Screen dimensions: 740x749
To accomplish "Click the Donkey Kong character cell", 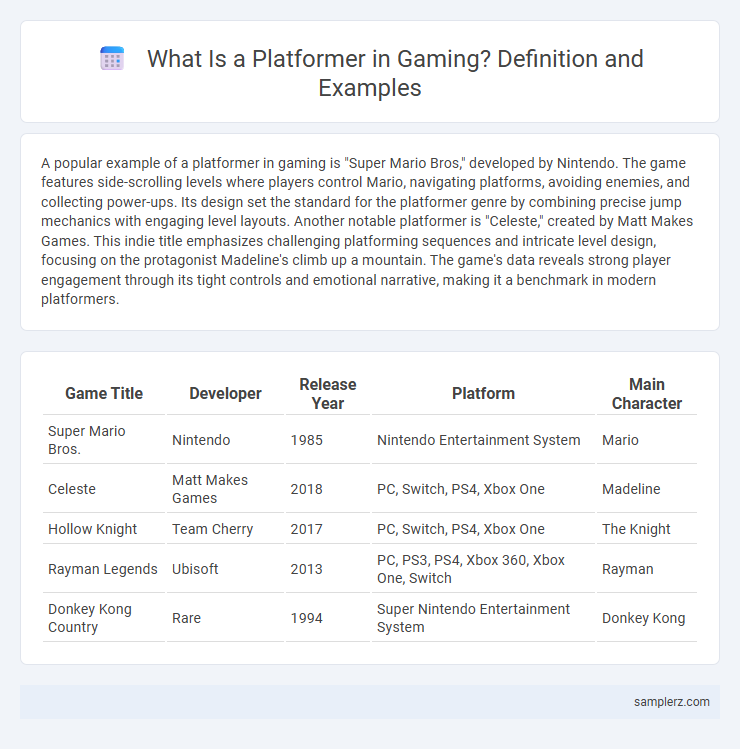I will [x=647, y=618].
